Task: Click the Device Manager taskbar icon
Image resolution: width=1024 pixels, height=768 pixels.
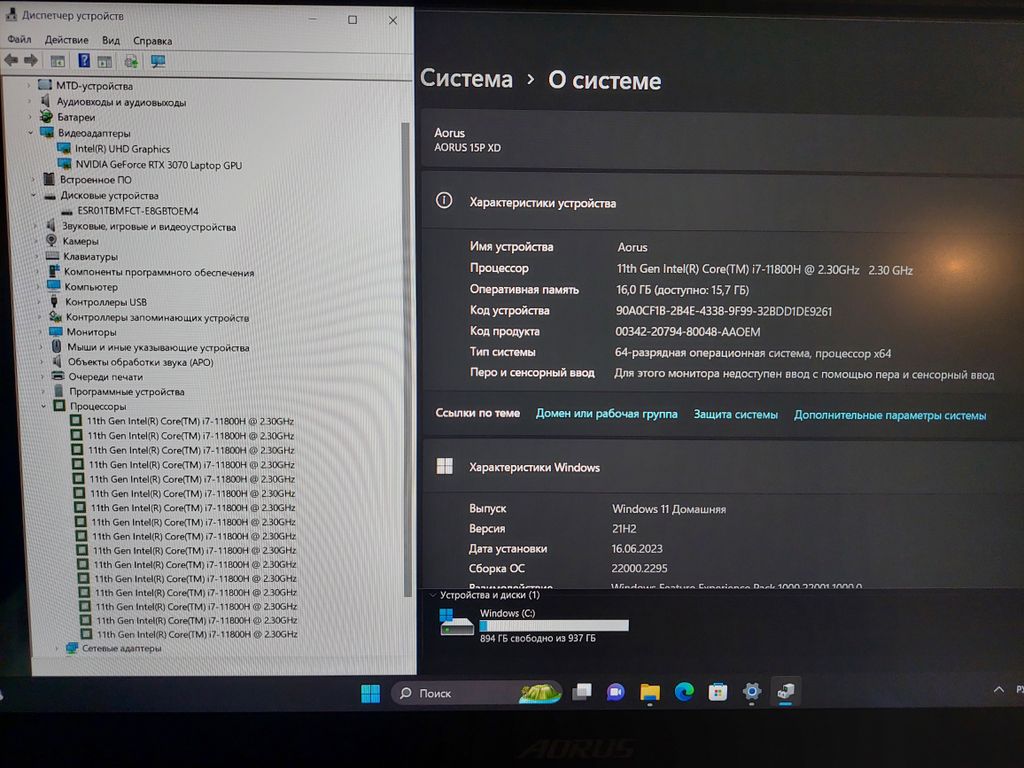Action: tap(786, 691)
